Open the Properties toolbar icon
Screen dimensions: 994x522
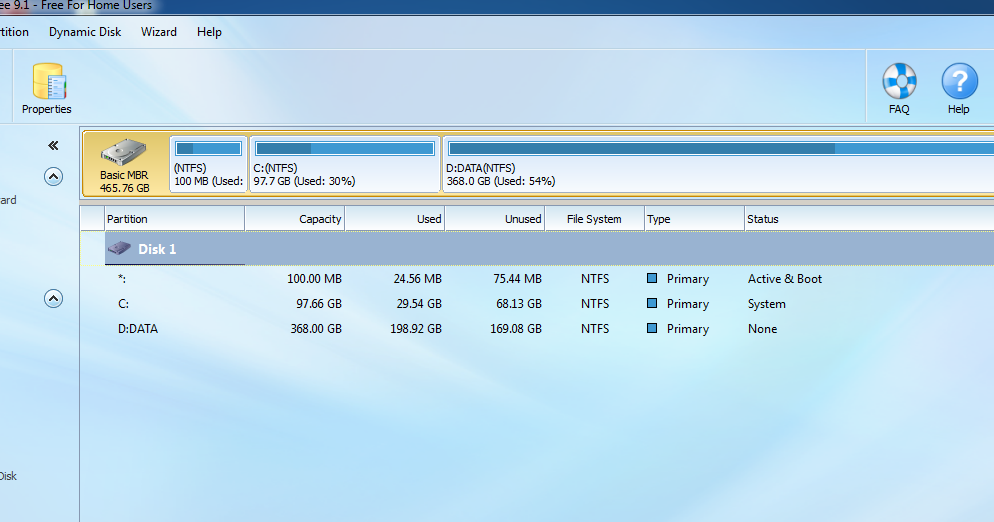(x=48, y=81)
